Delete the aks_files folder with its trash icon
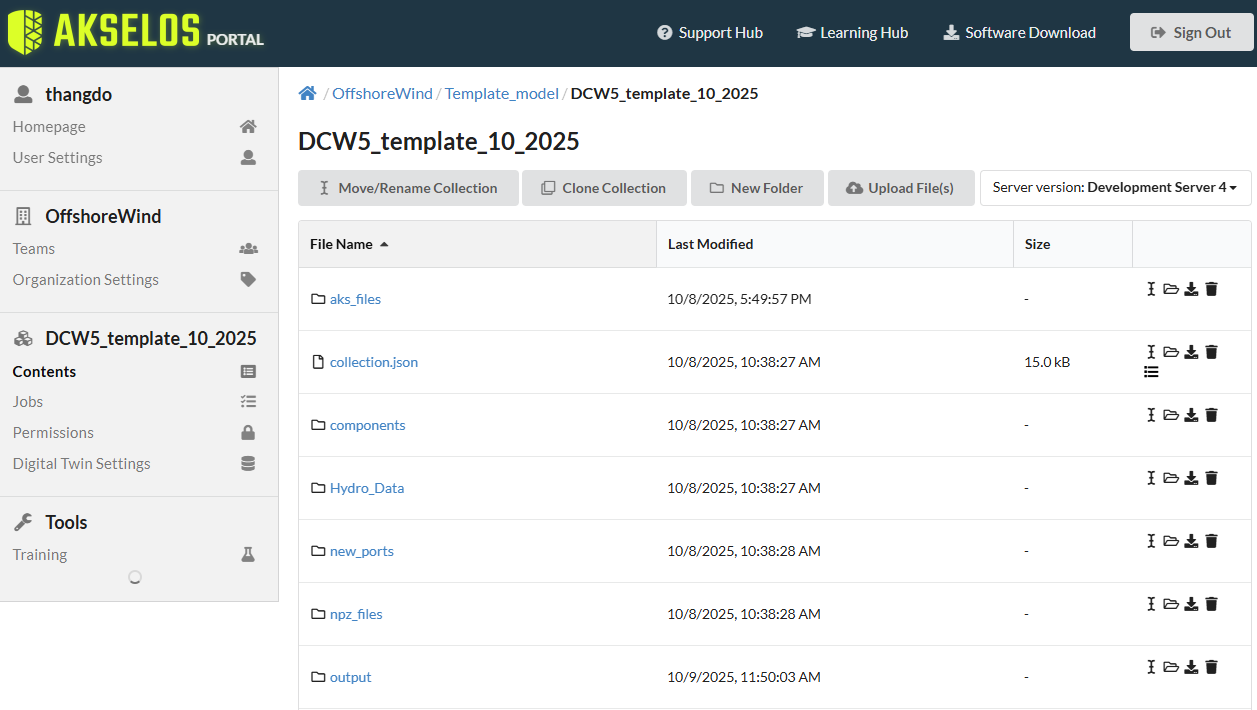The height and width of the screenshot is (710, 1257). [1211, 289]
